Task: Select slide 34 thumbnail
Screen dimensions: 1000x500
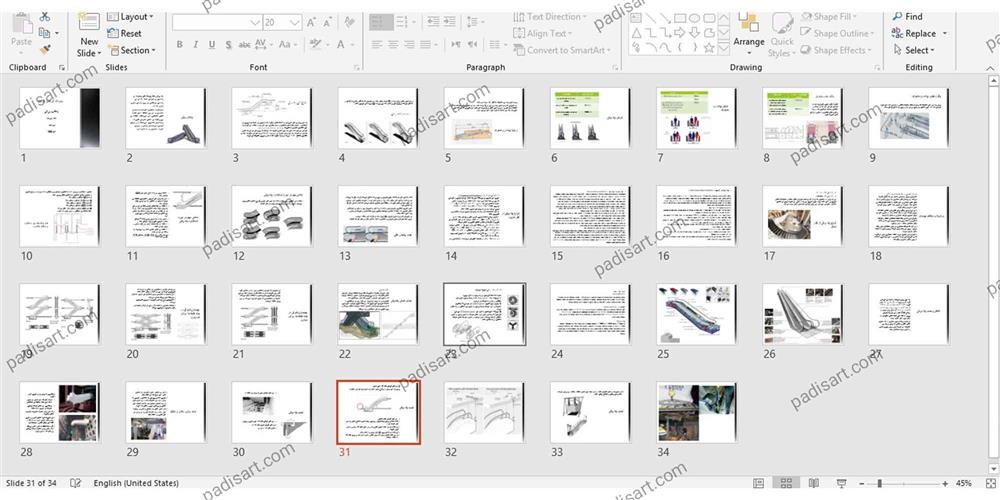Action: coord(696,412)
